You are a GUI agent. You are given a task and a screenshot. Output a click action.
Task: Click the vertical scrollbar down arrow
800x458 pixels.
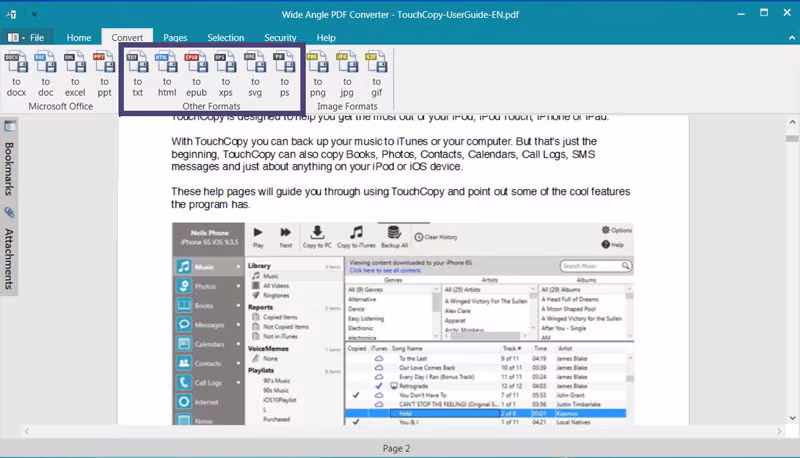click(792, 418)
